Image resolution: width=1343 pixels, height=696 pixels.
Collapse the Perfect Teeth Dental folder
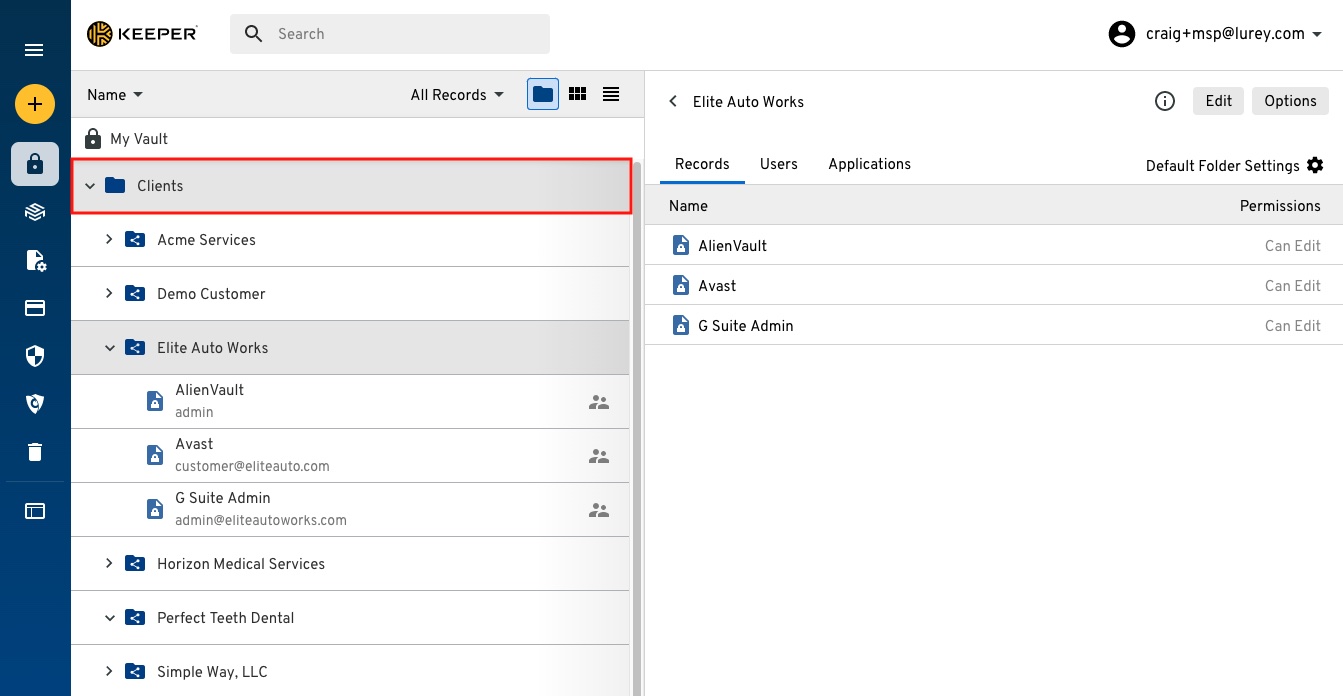(x=110, y=618)
